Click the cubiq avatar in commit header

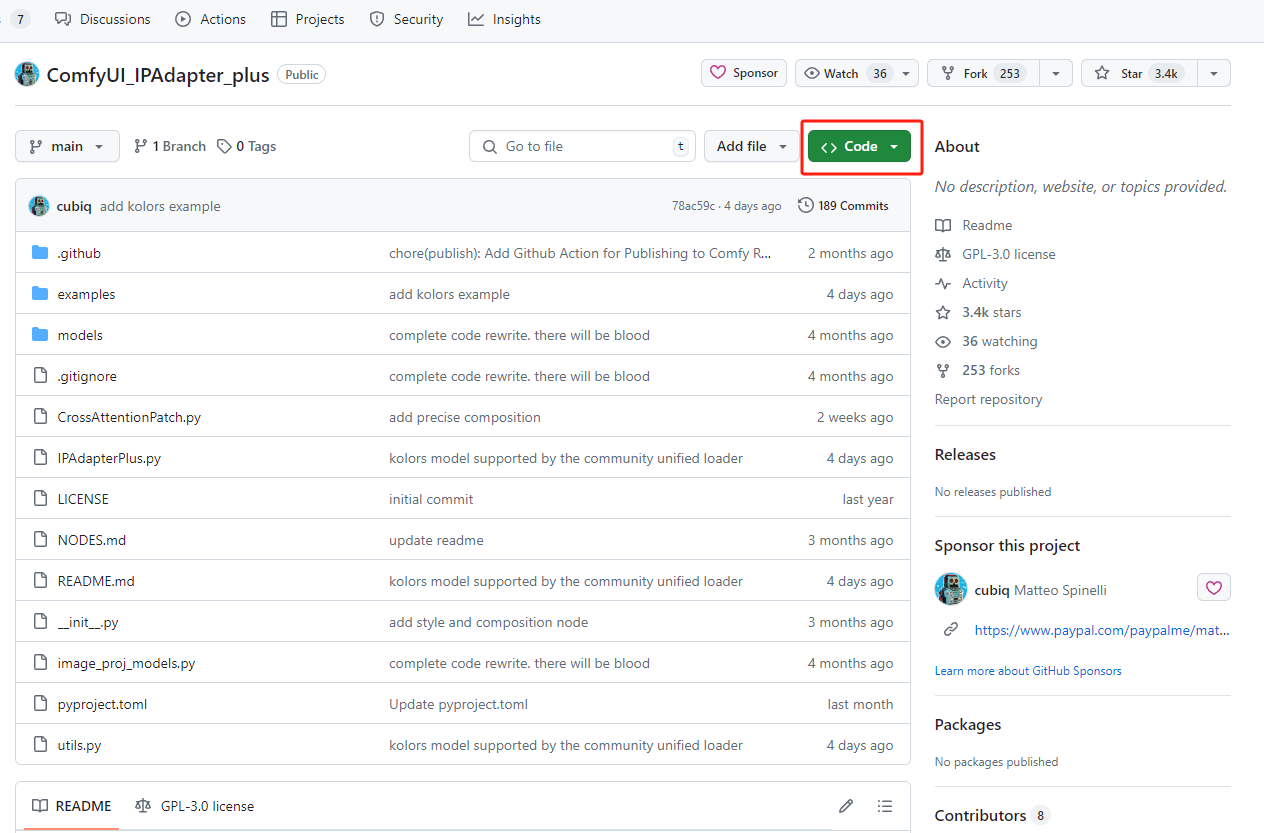[x=39, y=206]
